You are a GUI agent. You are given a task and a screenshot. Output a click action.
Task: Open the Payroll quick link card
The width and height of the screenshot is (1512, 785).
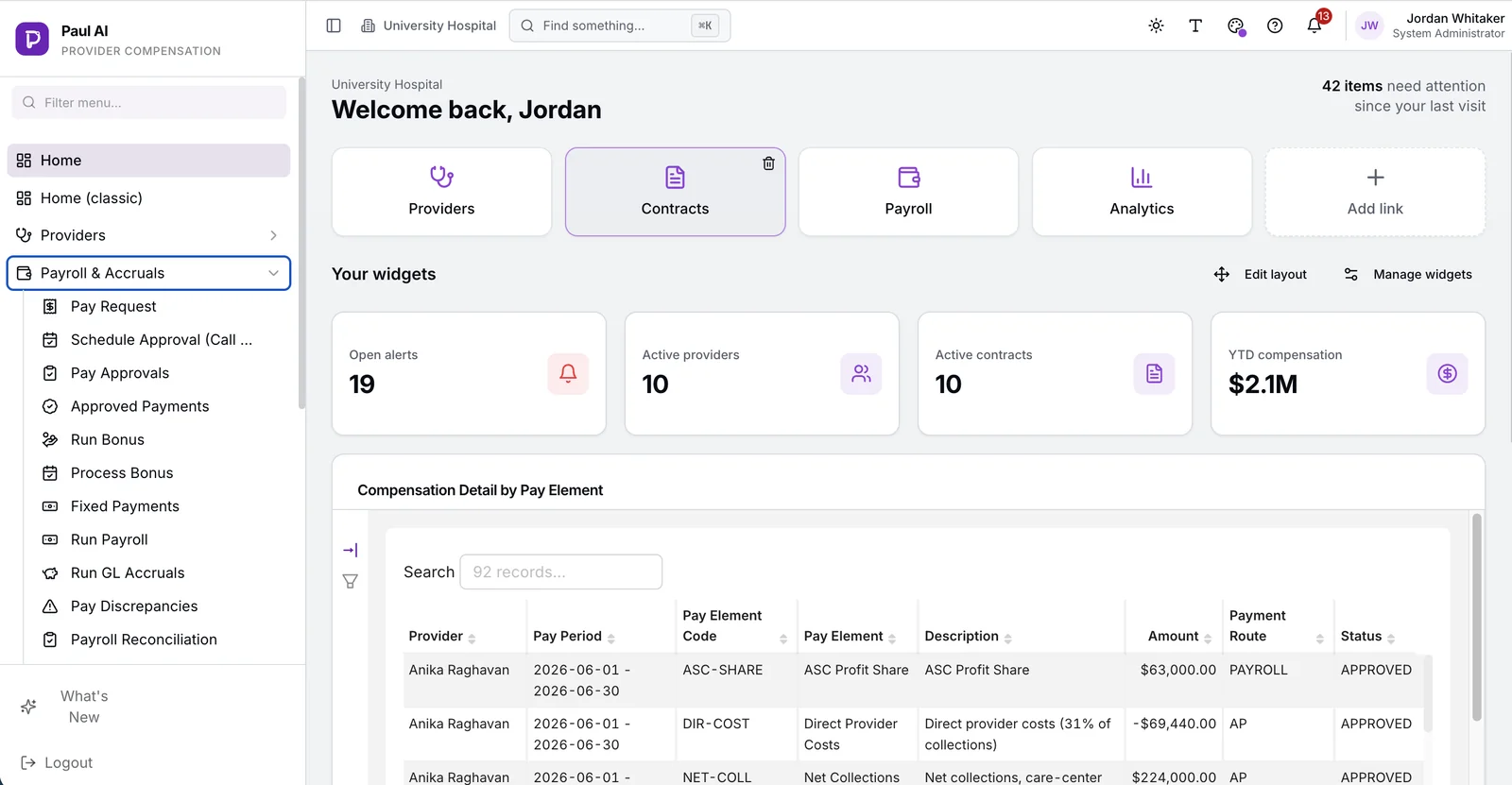click(x=908, y=192)
